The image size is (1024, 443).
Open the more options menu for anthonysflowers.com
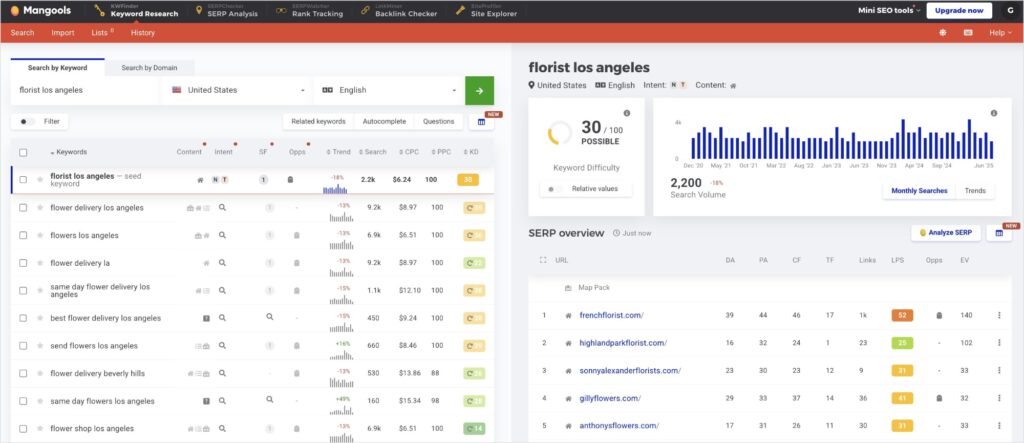pyautogui.click(x=999, y=425)
